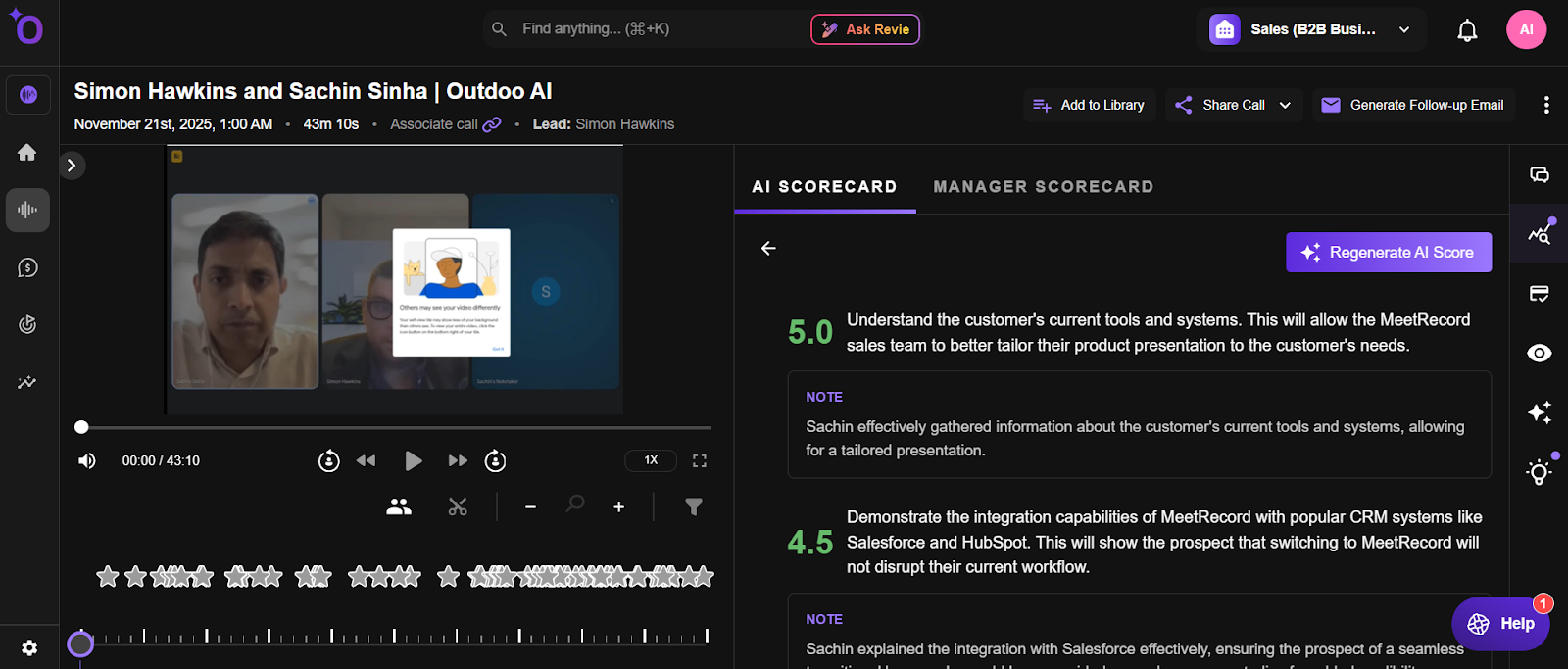
Task: Open the AI sparkle insights panel icon
Action: coord(1540,412)
